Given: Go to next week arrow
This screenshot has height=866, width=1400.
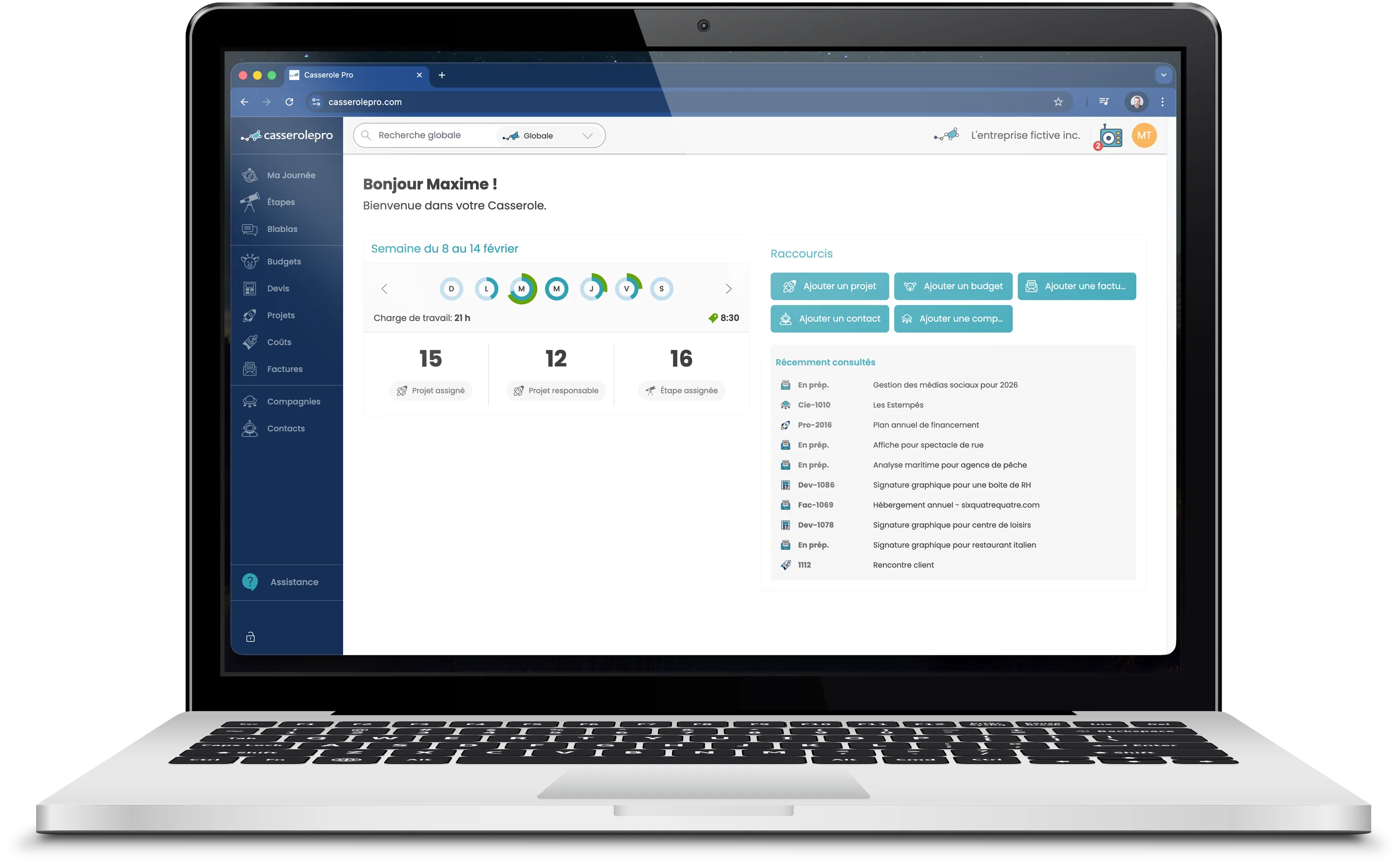Looking at the screenshot, I should (728, 289).
